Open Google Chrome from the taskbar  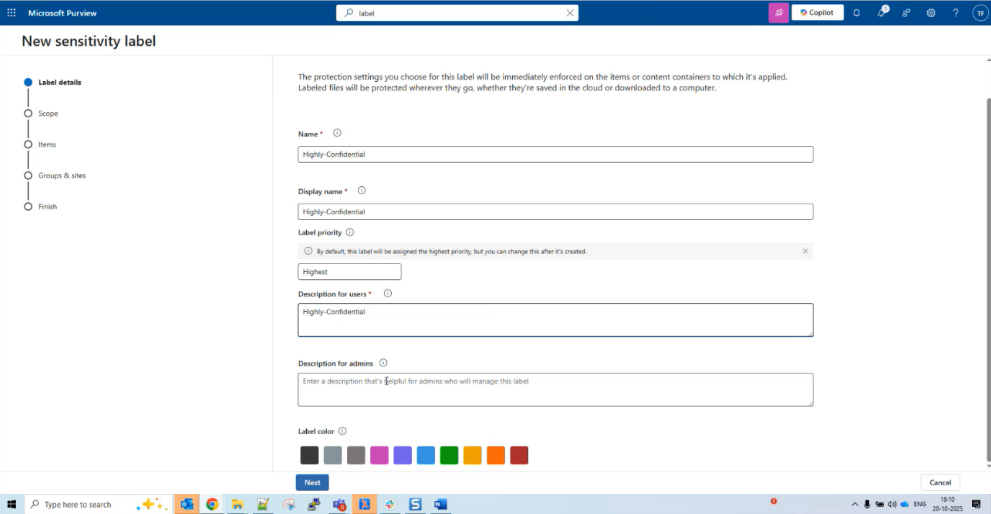212,504
